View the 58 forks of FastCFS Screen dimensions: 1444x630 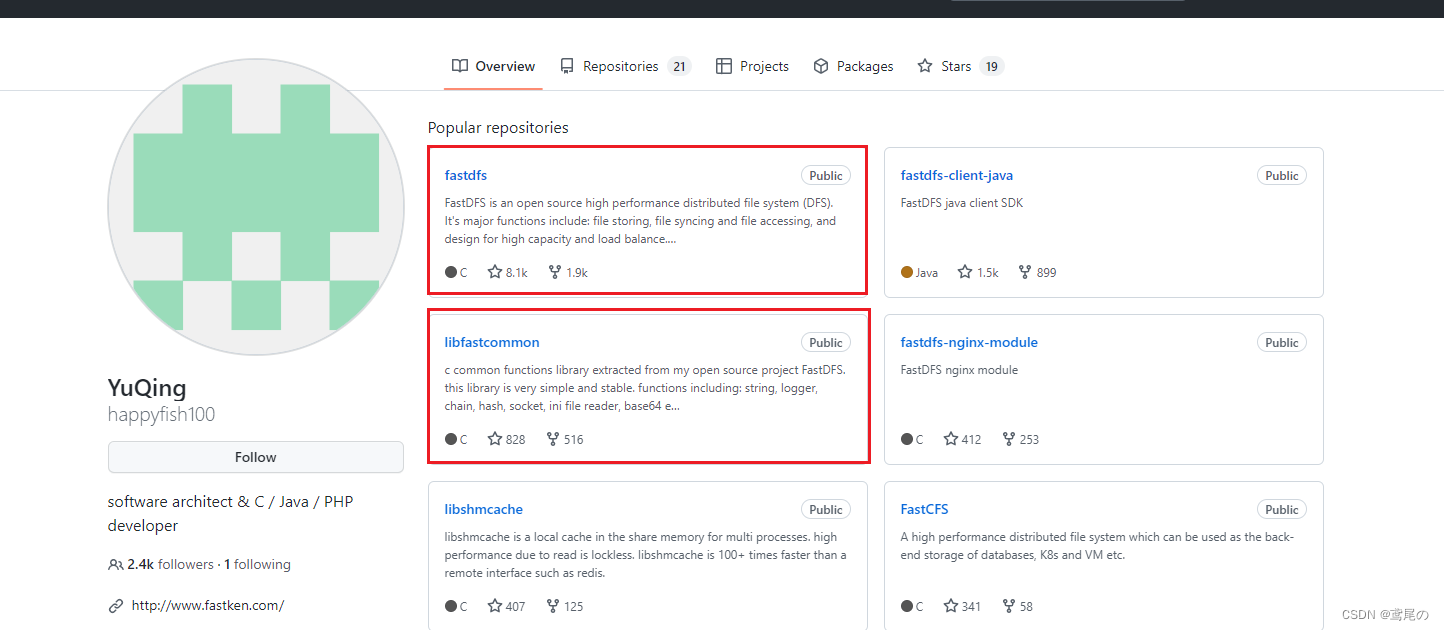(x=1018, y=606)
